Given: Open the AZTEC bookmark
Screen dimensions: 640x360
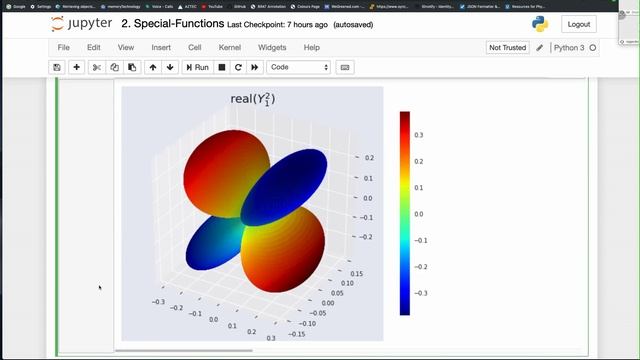Looking at the screenshot, I should click(x=187, y=7).
